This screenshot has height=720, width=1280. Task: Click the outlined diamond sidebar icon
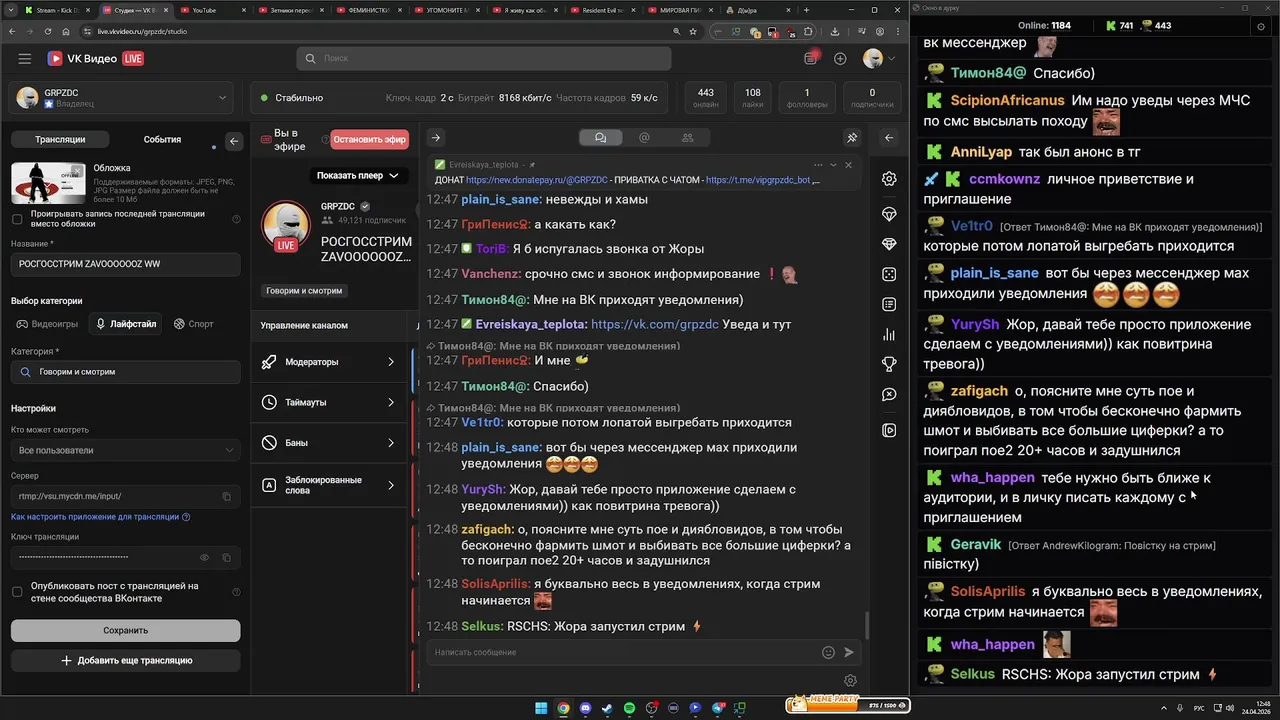tap(889, 215)
